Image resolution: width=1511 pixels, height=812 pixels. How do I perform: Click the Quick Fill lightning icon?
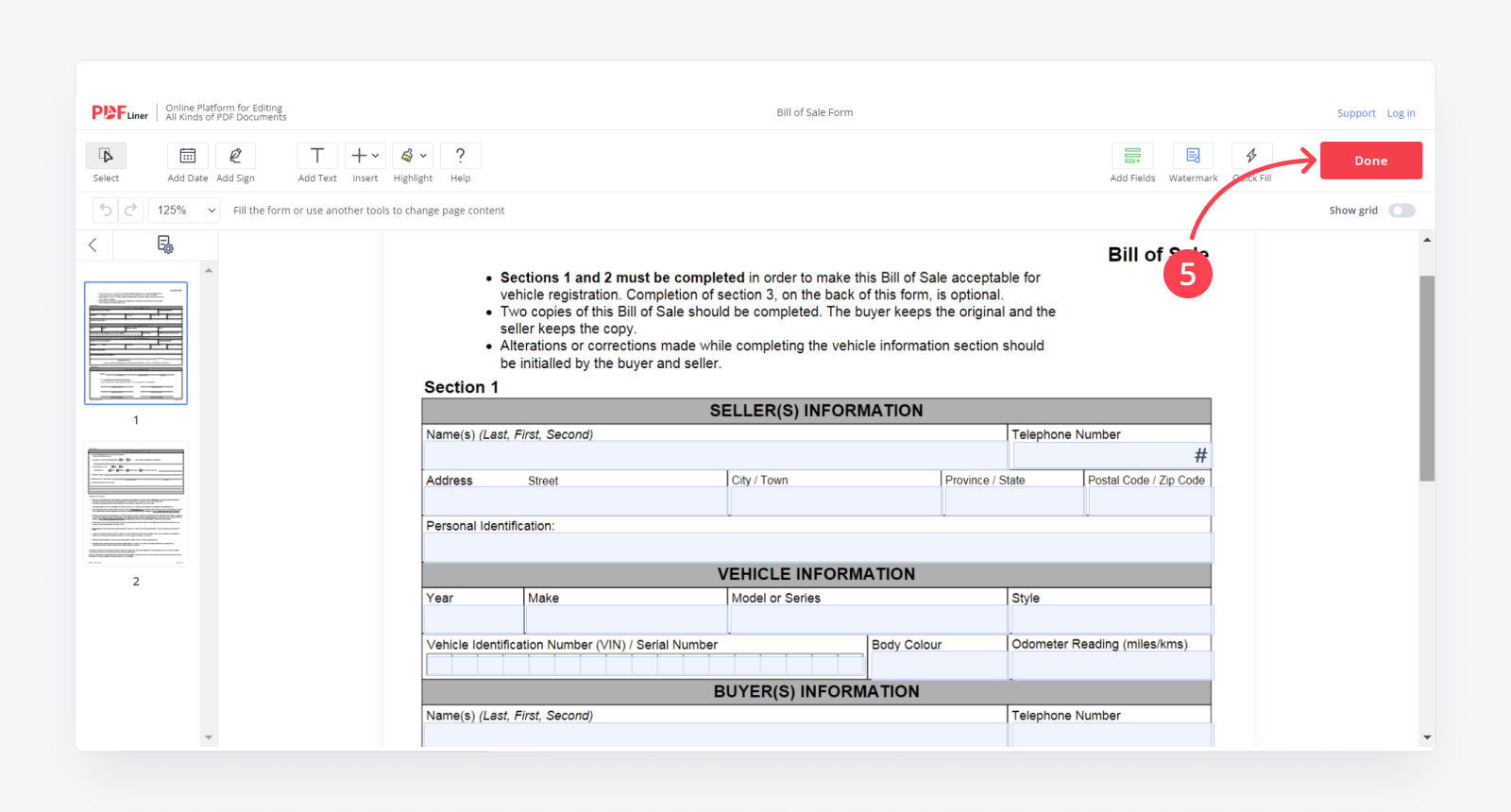1251,156
